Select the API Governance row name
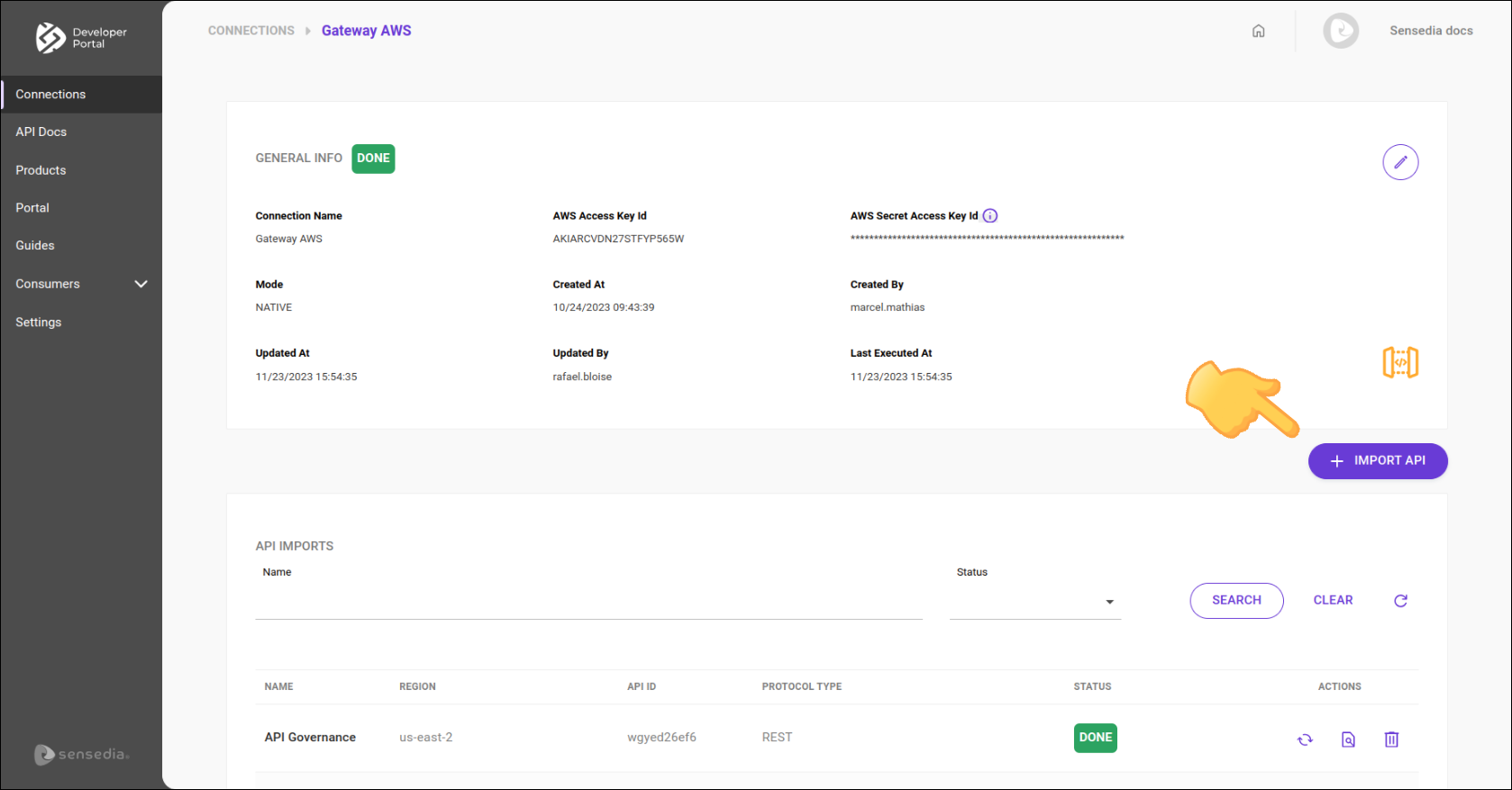 pos(310,738)
